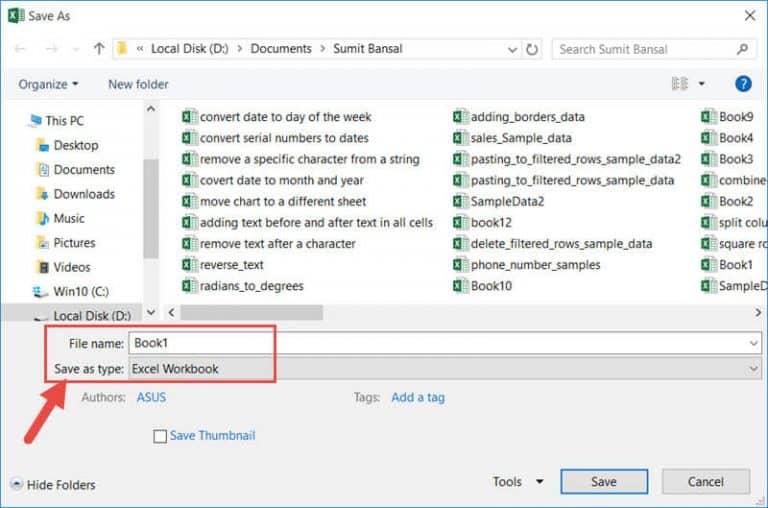Expand the File name dropdown arrow
Image resolution: width=768 pixels, height=508 pixels.
753,343
